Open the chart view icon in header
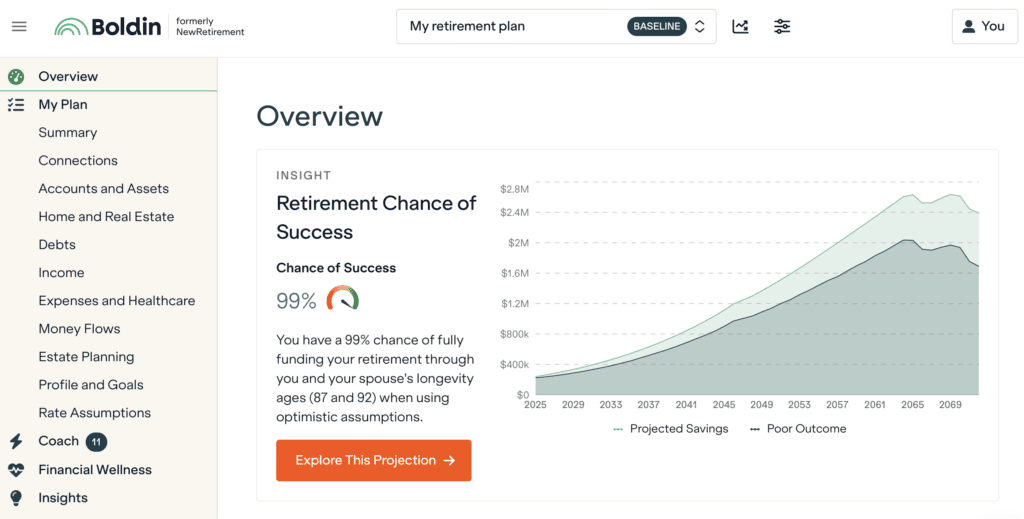The height and width of the screenshot is (519, 1024). click(x=740, y=27)
